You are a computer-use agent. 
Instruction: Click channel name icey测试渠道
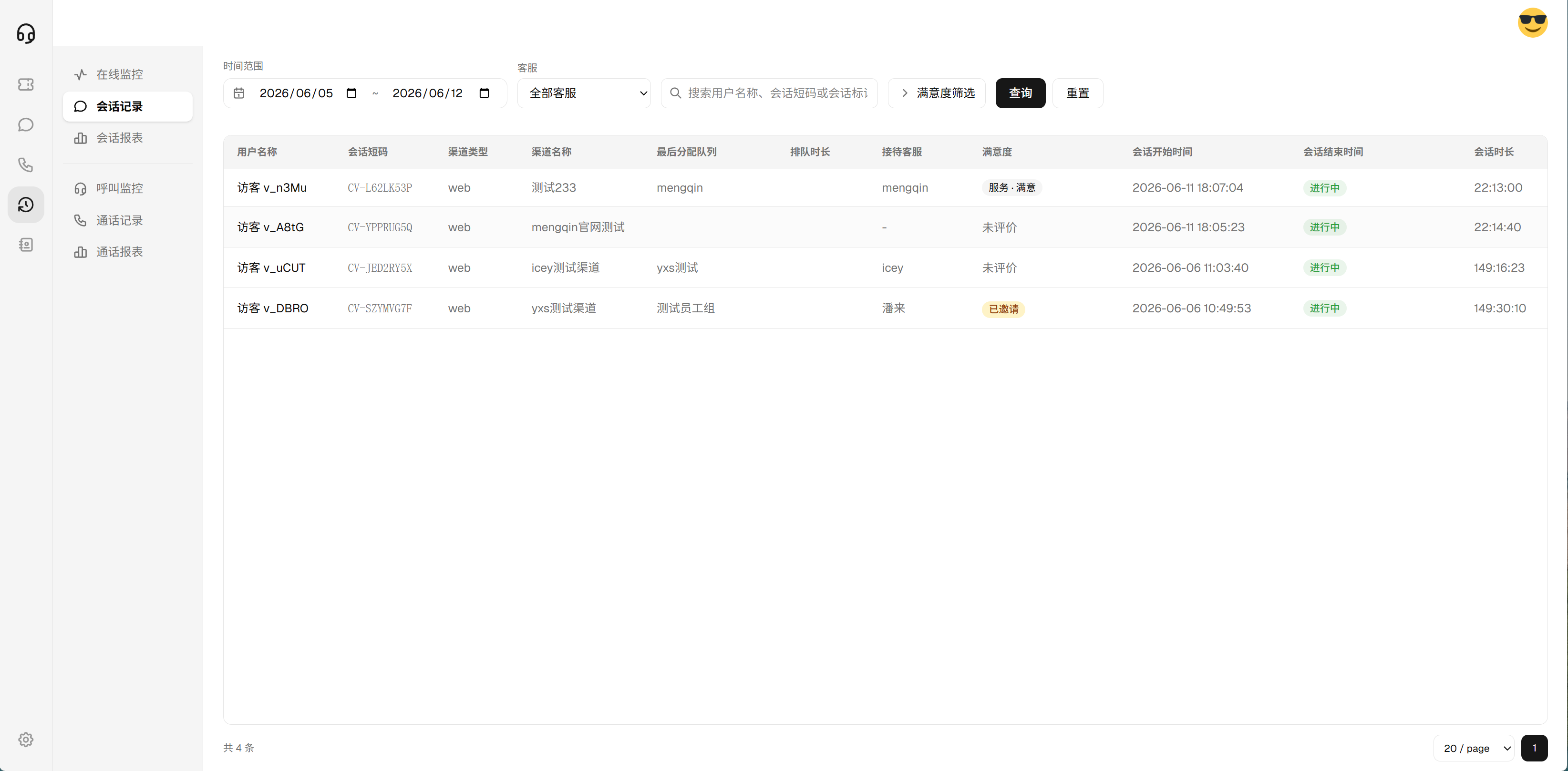coord(566,268)
